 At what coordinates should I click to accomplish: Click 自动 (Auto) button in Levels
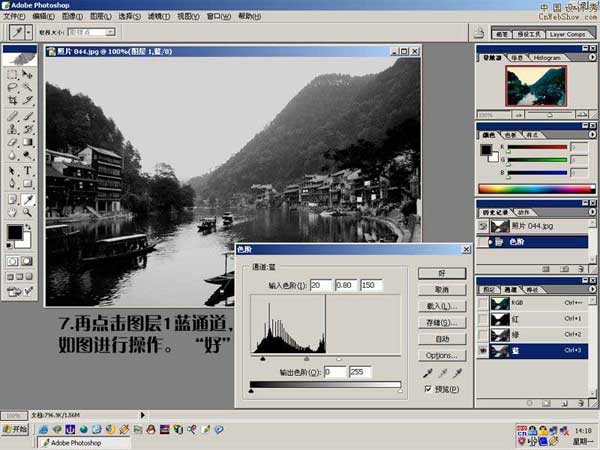click(442, 339)
